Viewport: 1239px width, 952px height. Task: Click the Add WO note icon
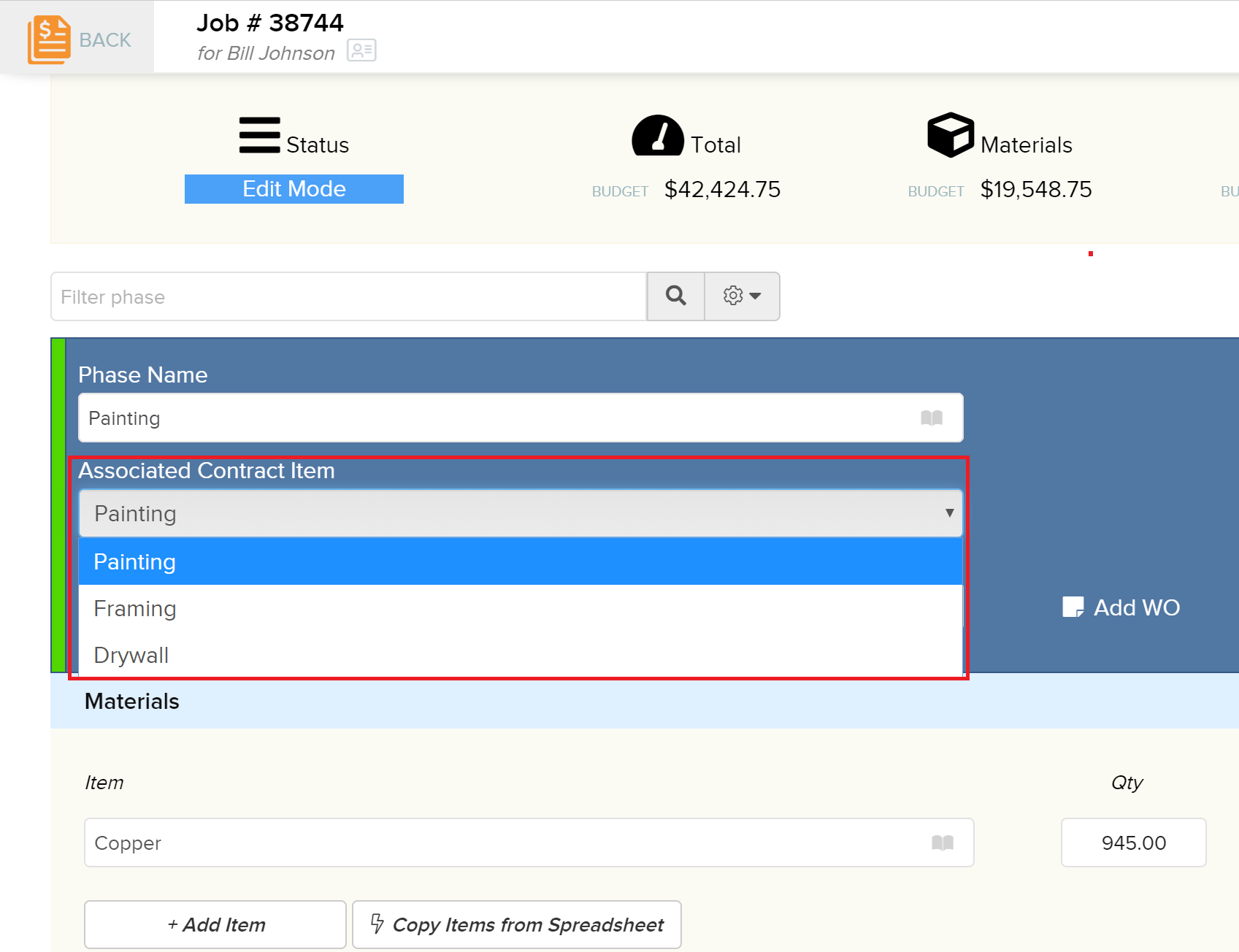[1073, 607]
